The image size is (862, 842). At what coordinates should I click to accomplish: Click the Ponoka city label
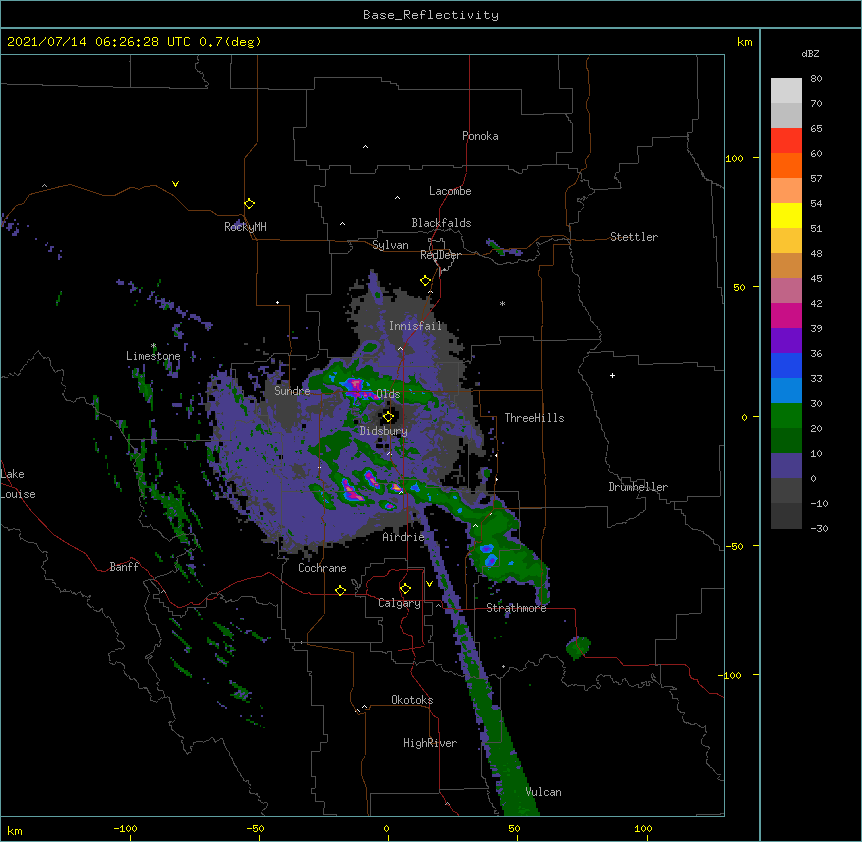coord(480,136)
